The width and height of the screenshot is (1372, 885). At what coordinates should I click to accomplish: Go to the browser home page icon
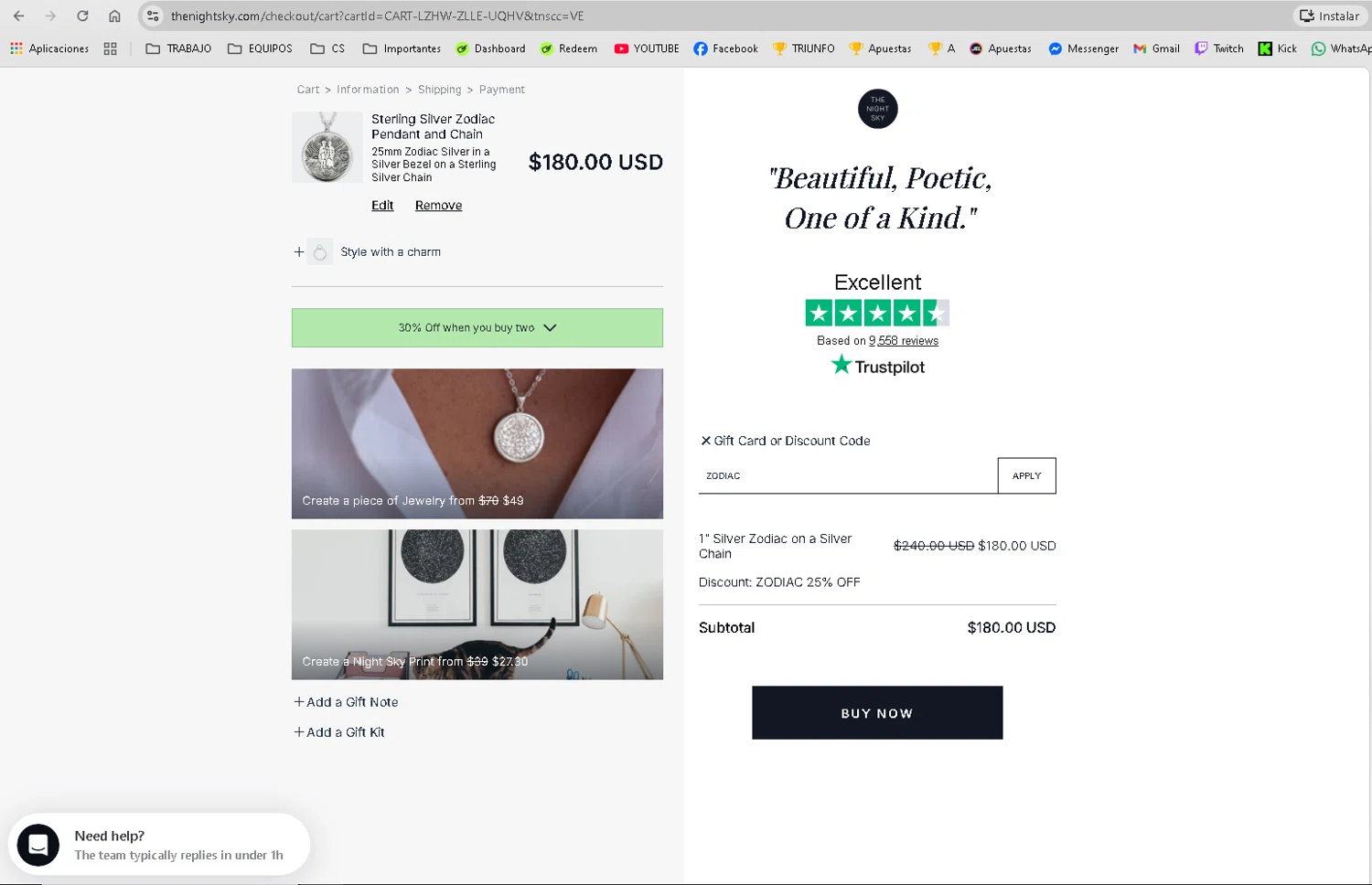tap(114, 16)
